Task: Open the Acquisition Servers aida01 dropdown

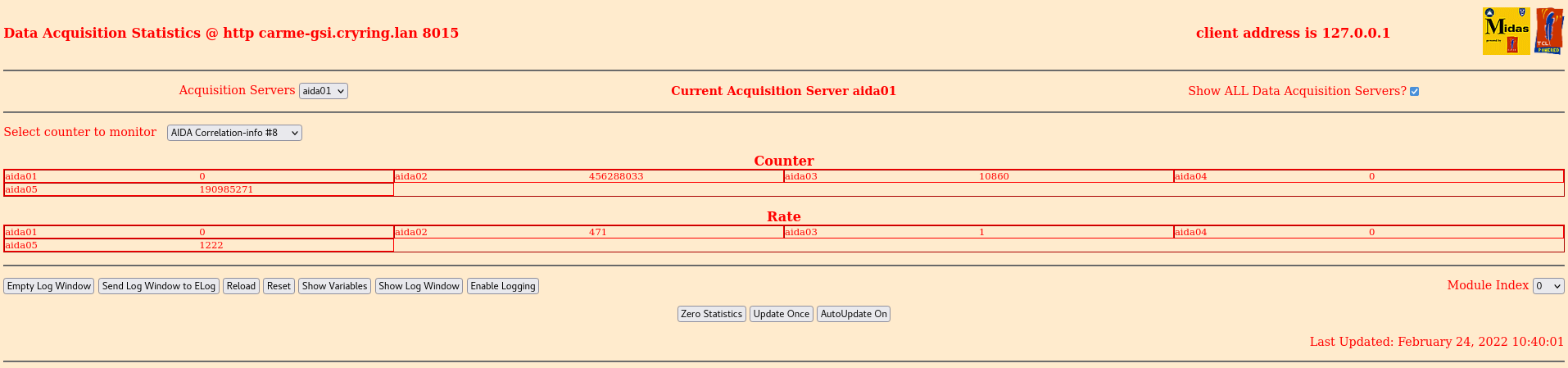Action: 324,91
